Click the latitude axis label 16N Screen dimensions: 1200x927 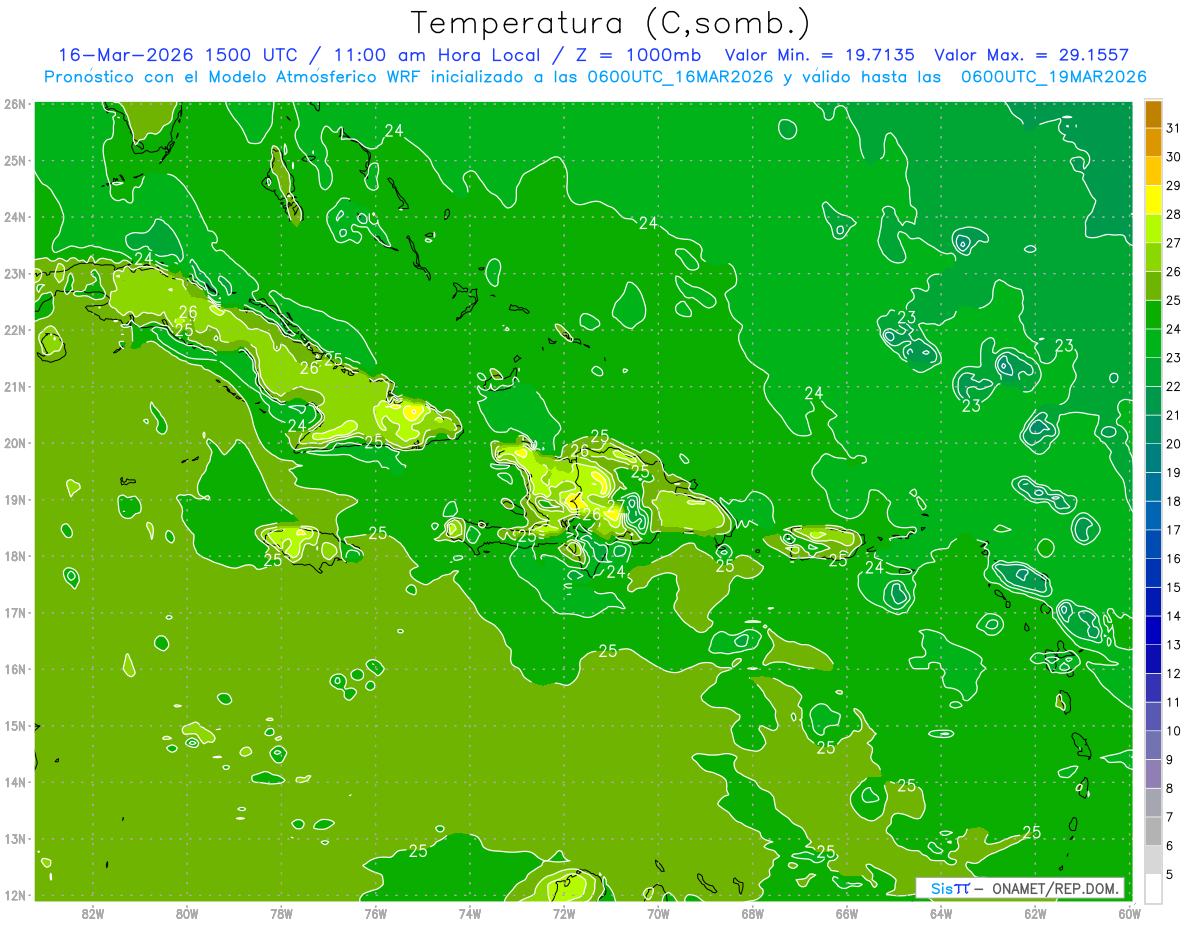(15, 669)
